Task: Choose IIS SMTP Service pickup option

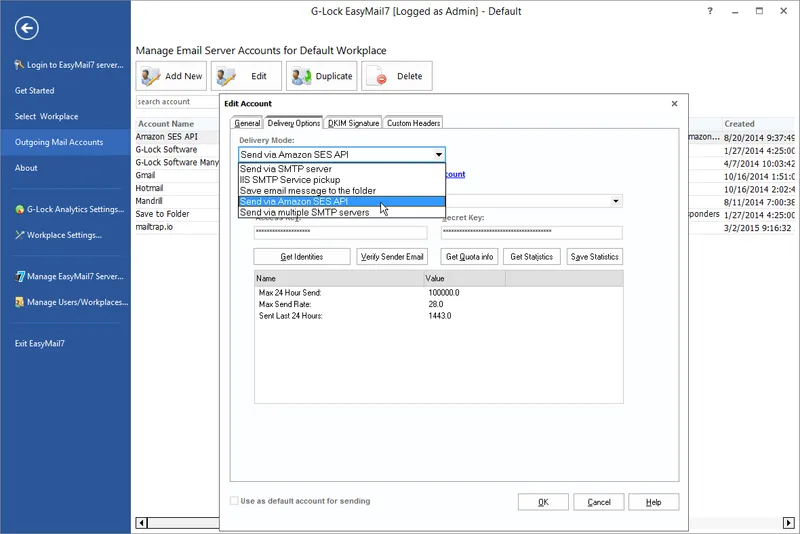Action: click(x=341, y=180)
